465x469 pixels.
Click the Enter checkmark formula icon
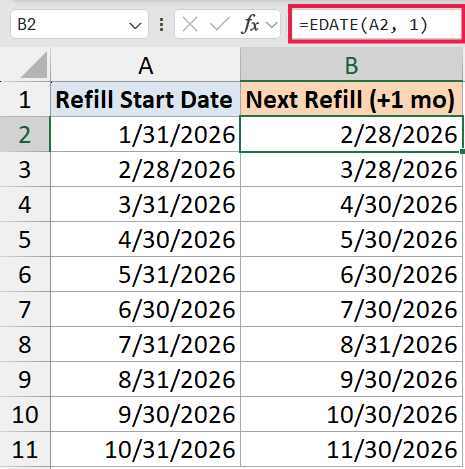tap(220, 25)
